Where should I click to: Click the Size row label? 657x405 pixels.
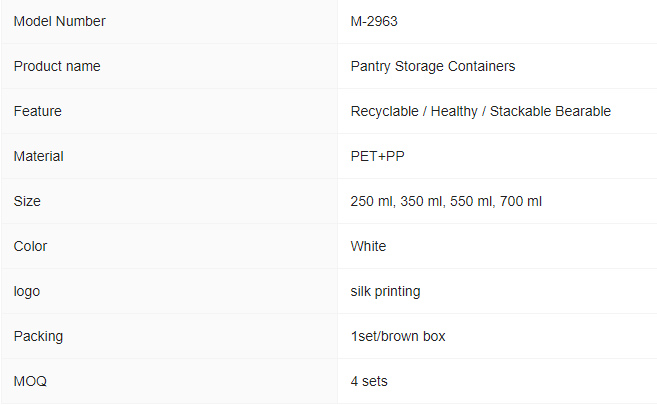pos(27,201)
